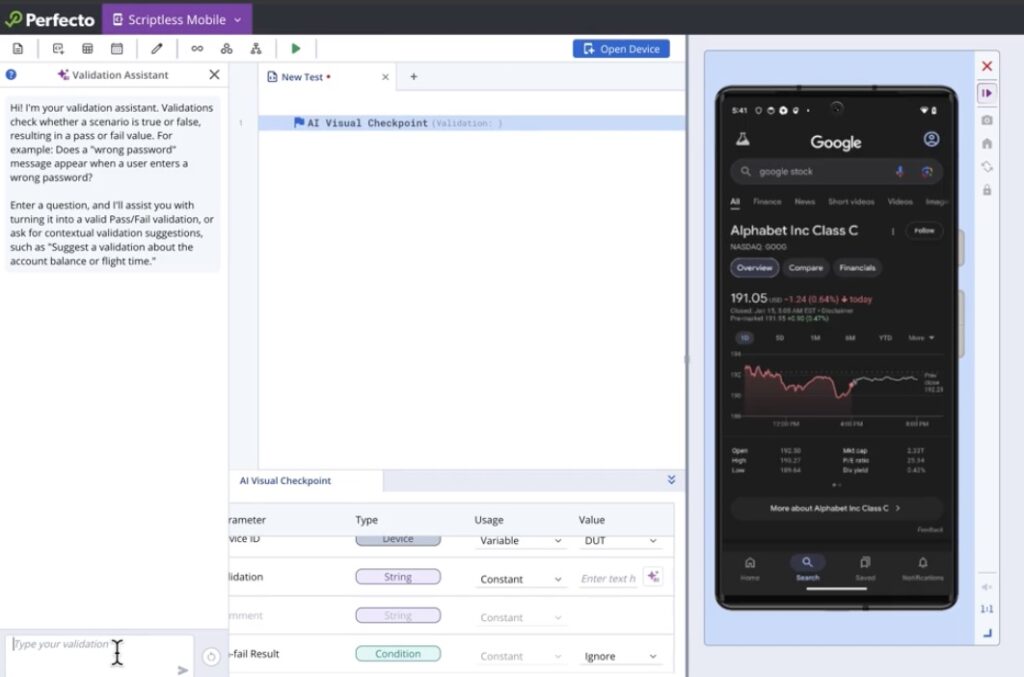Go to device home via house icon
The image size is (1024, 677).
(987, 144)
